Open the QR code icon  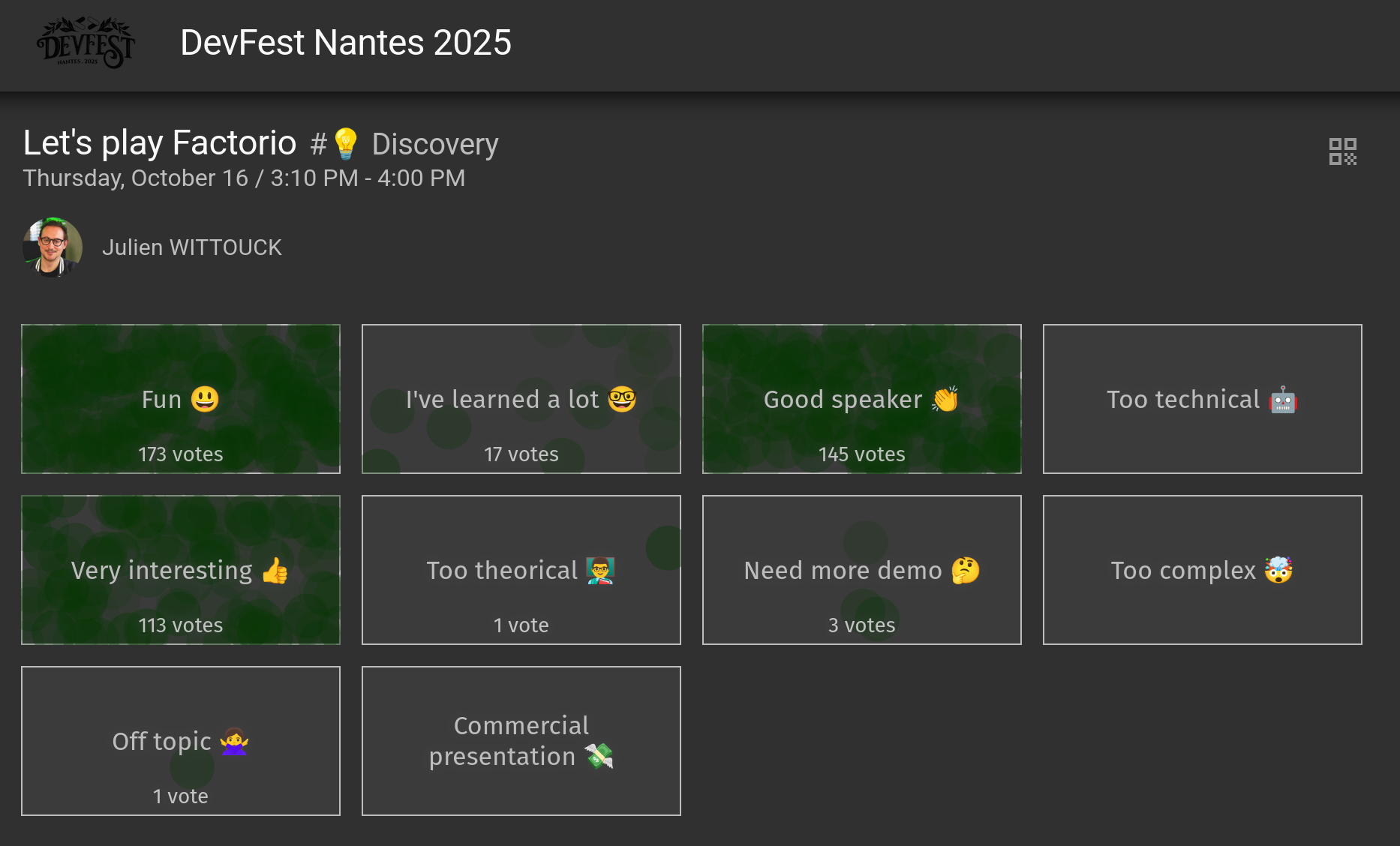pyautogui.click(x=1342, y=151)
